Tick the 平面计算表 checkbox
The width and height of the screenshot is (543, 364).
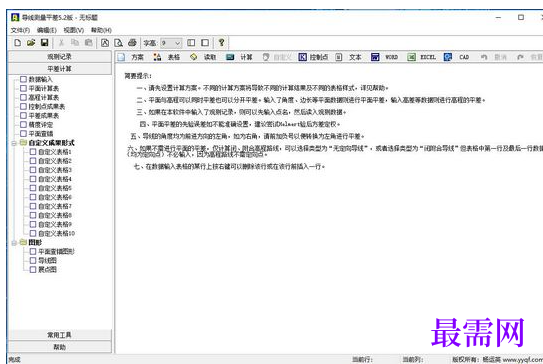(24, 88)
